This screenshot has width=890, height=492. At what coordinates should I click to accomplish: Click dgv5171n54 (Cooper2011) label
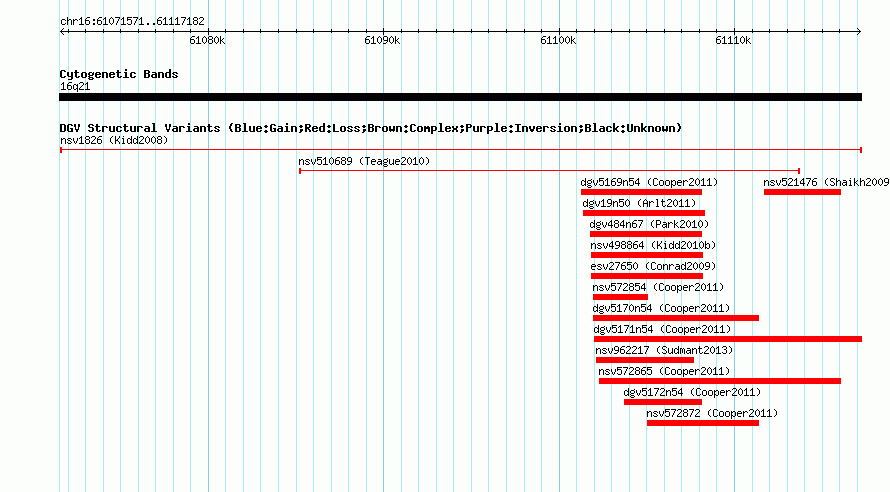pyautogui.click(x=662, y=330)
